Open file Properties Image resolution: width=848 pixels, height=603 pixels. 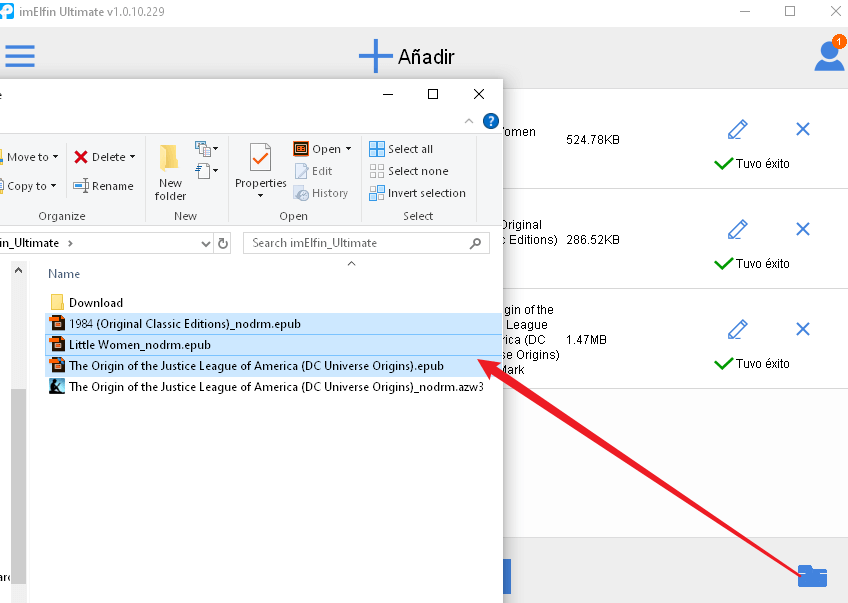click(x=260, y=166)
